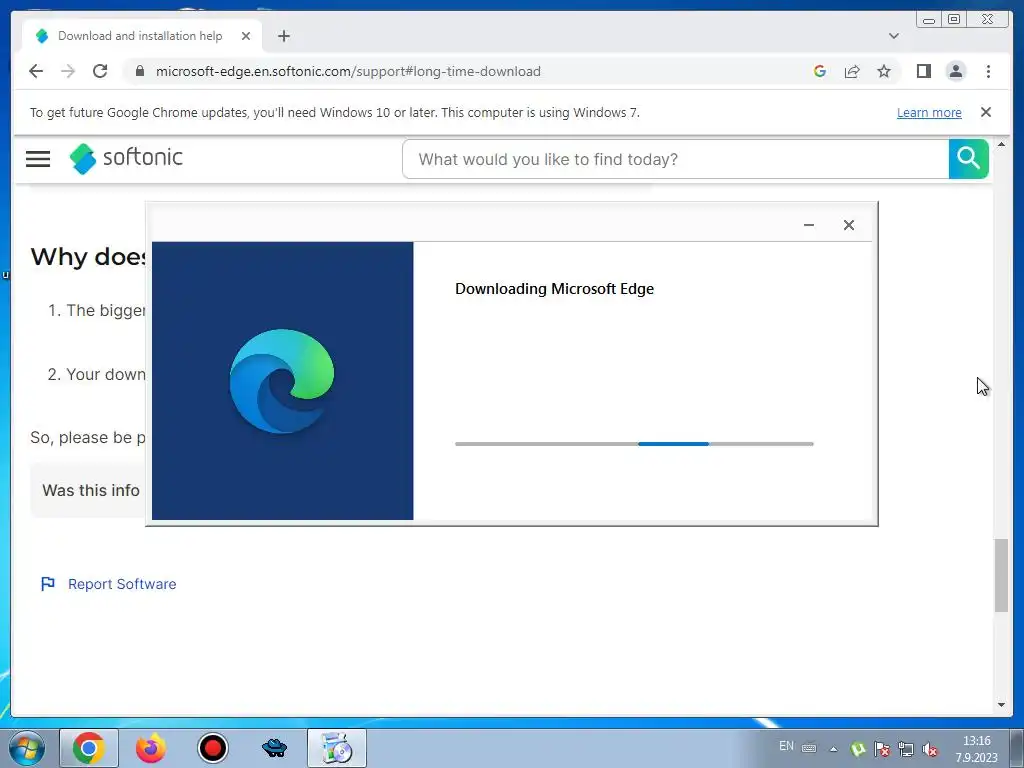The image size is (1024, 768).
Task: Minimize the Microsoft Edge installer dialog
Action: 808,225
